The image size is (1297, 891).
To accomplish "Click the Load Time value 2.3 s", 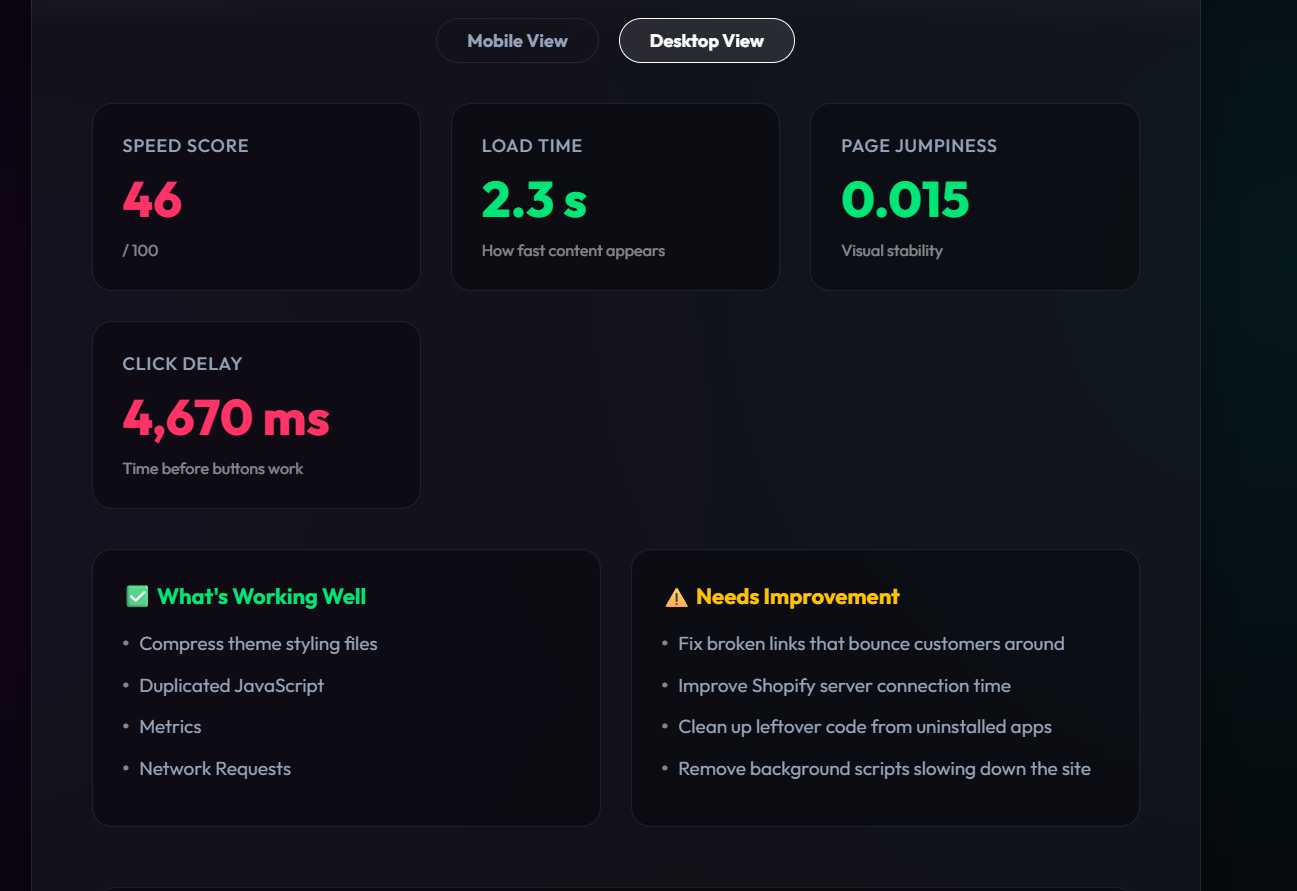I will [534, 199].
